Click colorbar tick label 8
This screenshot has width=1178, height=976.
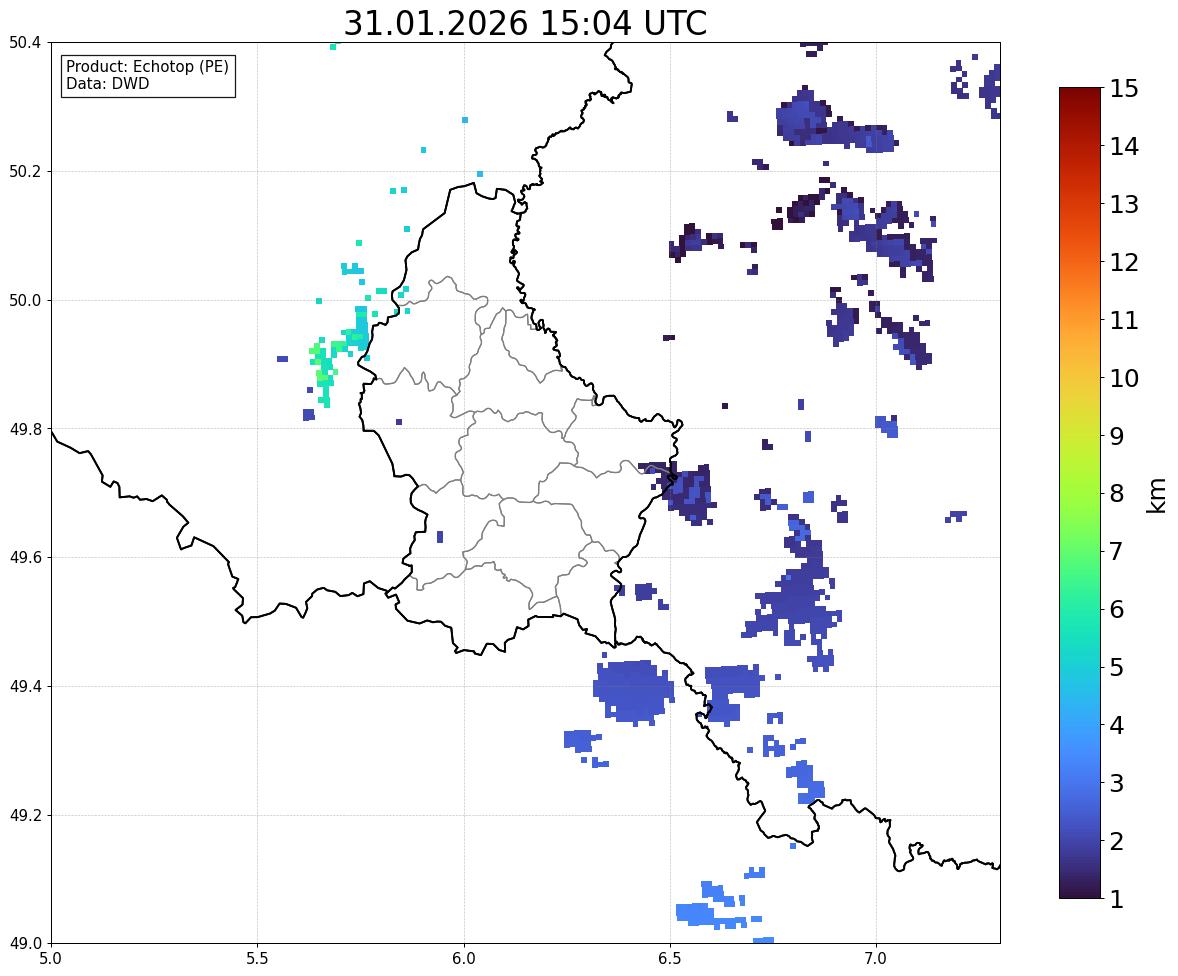click(x=1117, y=494)
